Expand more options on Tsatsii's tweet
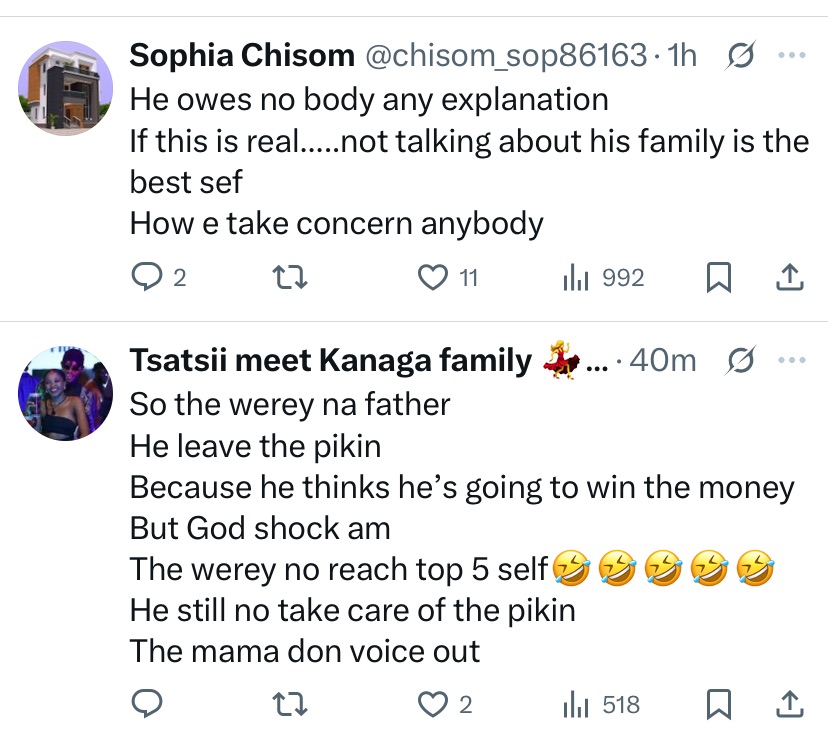 791,359
